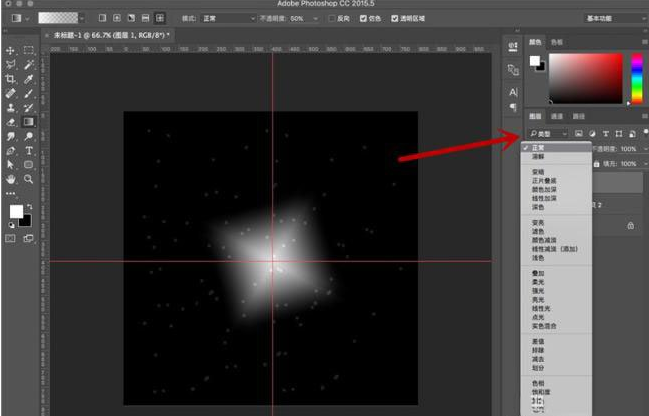Select the Magic Wand tool

[x=29, y=65]
